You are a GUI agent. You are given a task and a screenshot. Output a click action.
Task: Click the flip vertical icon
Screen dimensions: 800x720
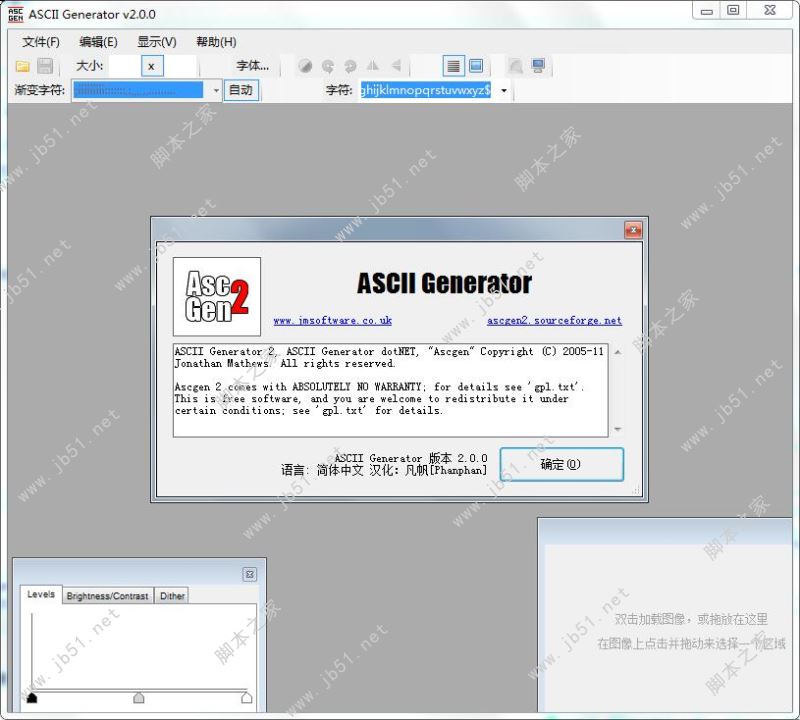tap(396, 66)
